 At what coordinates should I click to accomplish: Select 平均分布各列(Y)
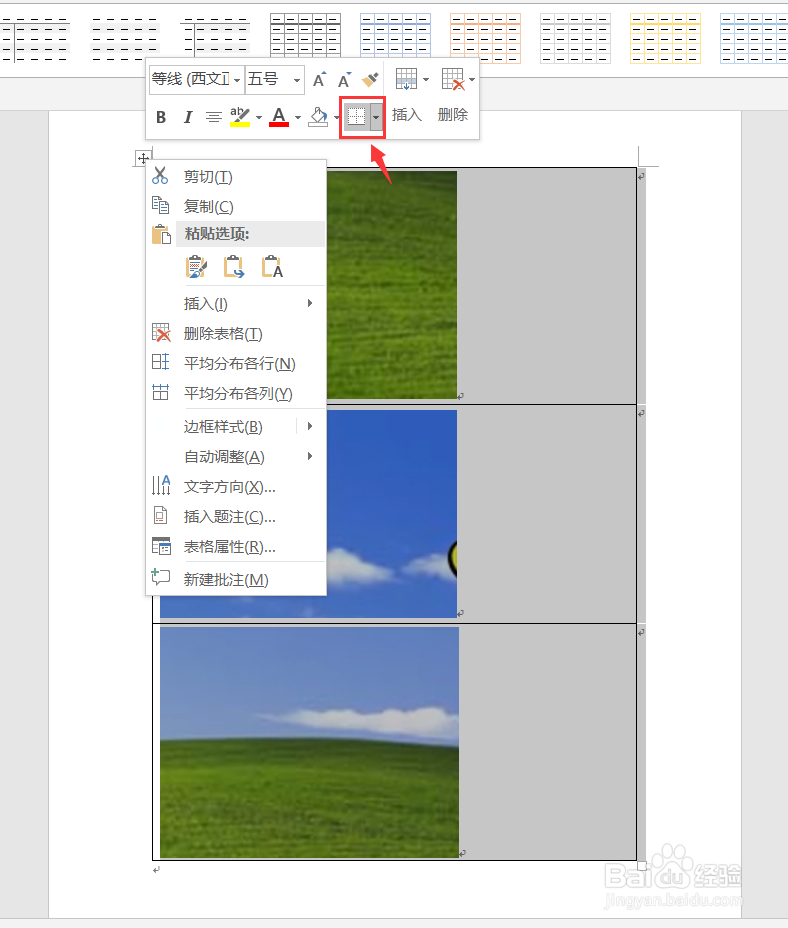click(x=238, y=394)
